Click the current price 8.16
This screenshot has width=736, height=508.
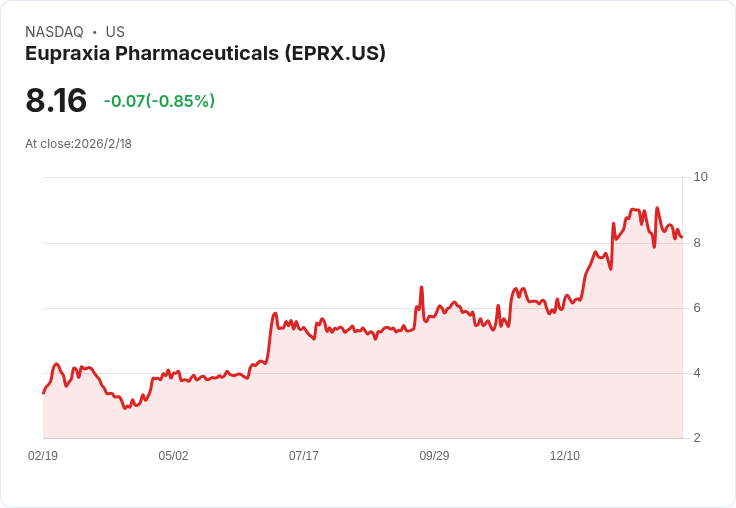56,101
